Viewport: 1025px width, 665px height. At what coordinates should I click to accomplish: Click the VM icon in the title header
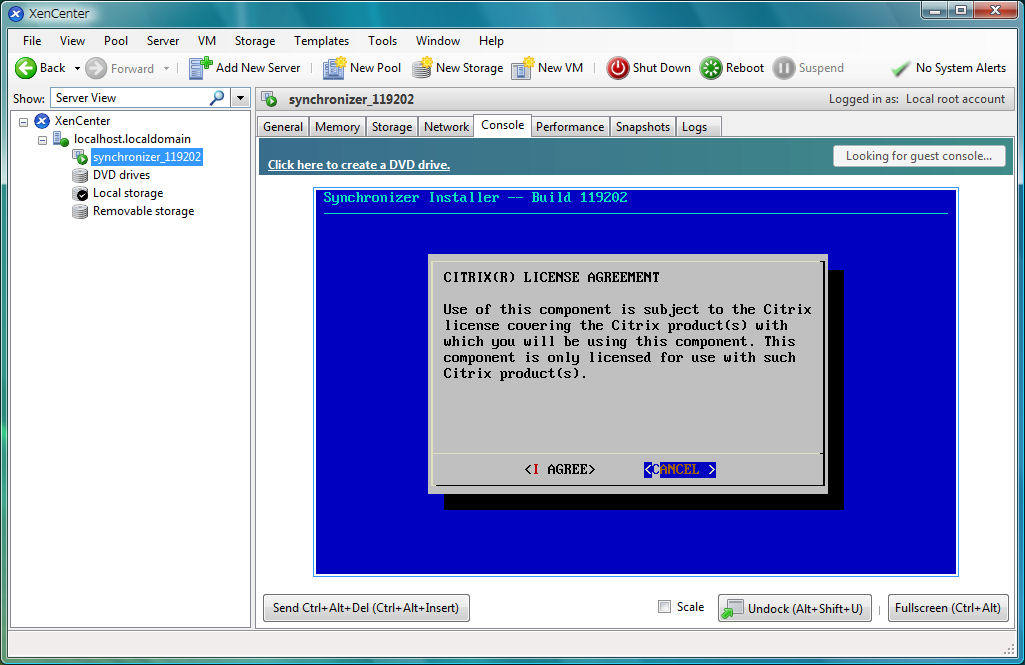click(x=269, y=99)
